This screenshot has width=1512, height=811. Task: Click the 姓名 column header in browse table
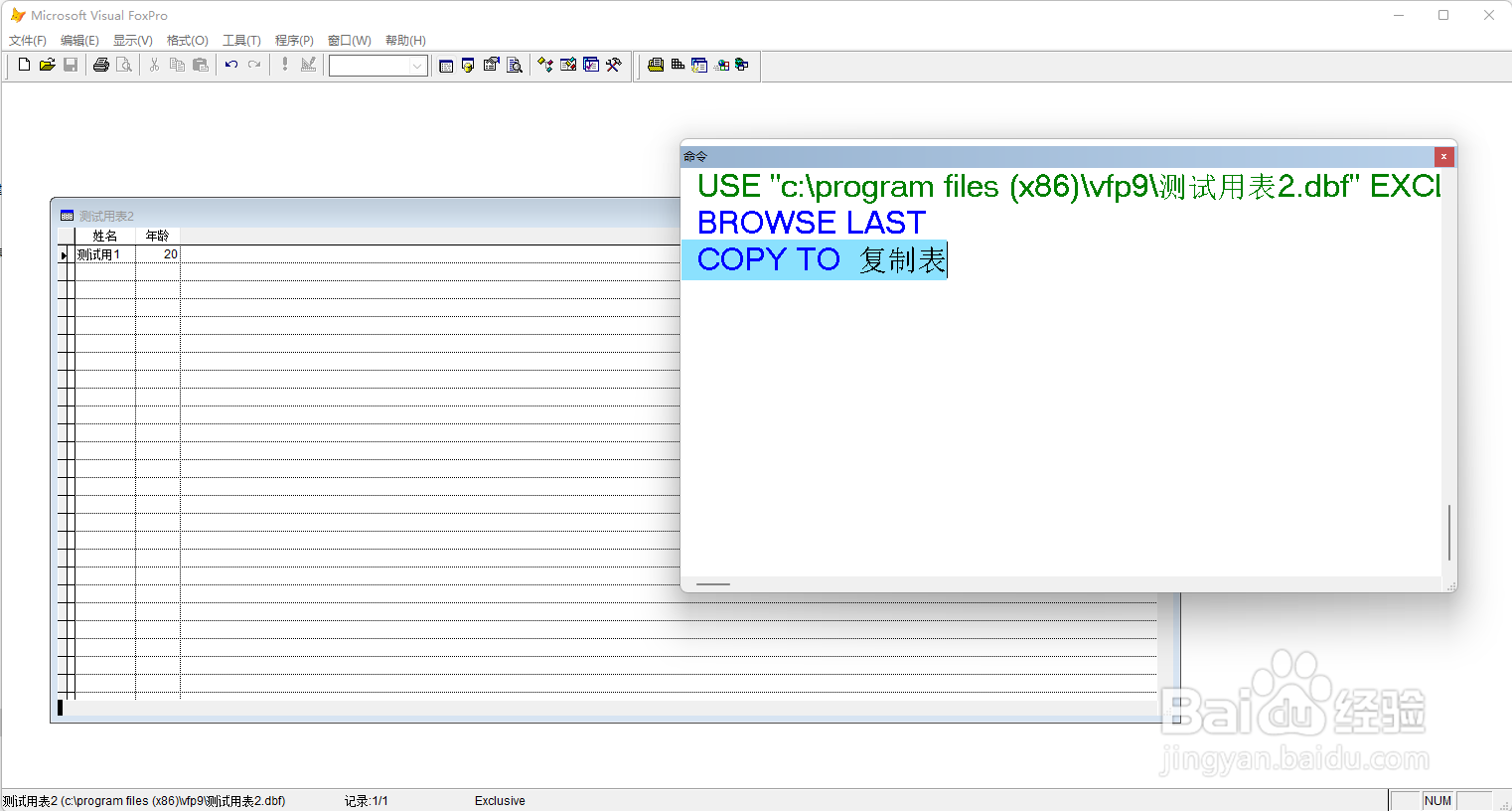(x=105, y=236)
